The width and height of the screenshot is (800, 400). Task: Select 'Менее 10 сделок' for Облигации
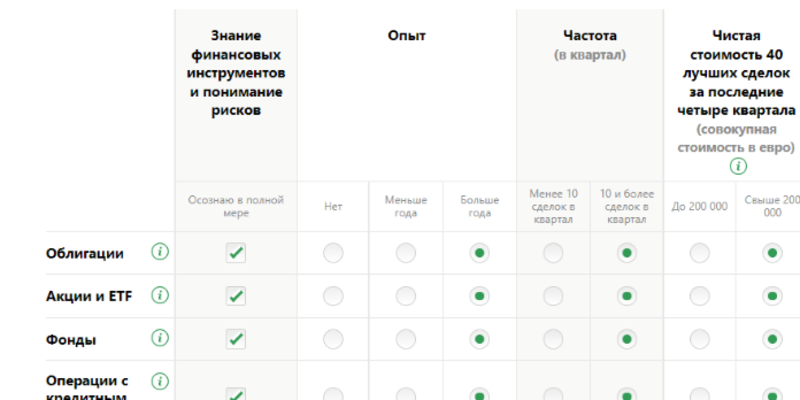553,253
